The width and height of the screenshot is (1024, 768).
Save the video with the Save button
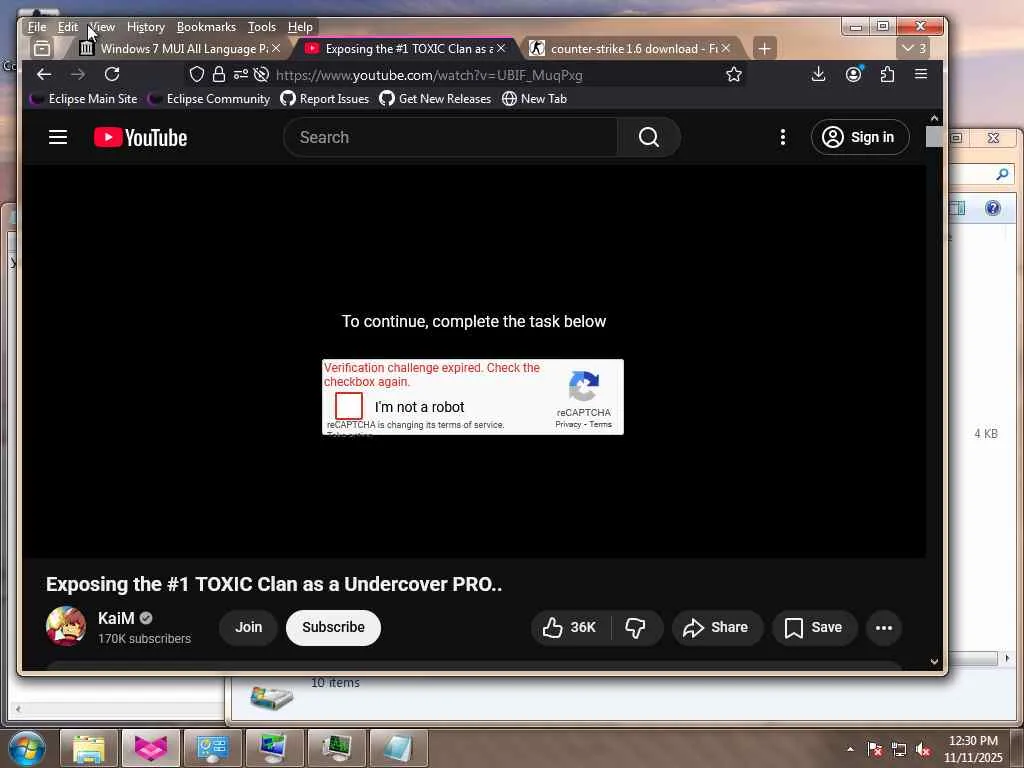[814, 628]
